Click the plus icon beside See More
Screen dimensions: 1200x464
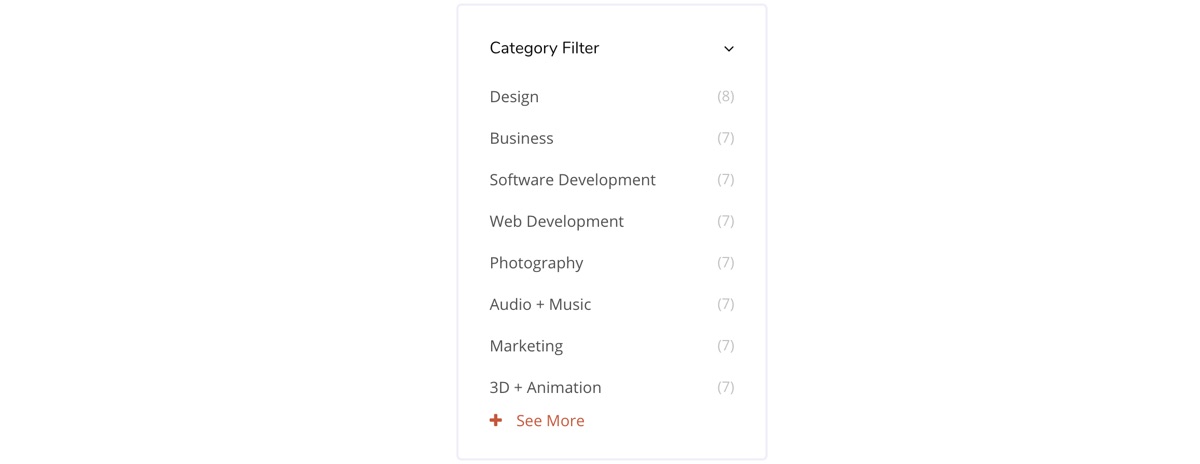pos(496,421)
